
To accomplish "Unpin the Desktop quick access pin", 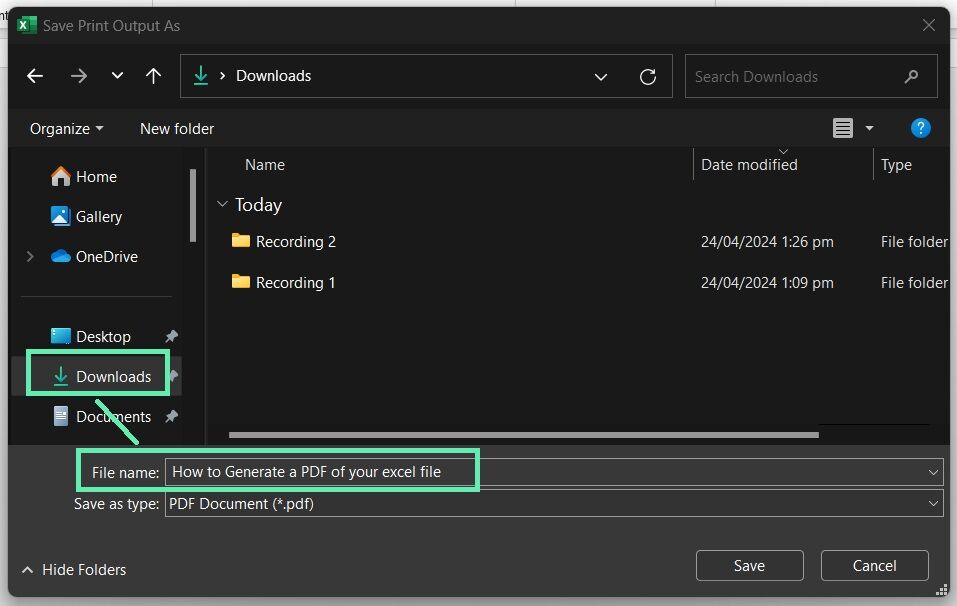I will coord(172,336).
